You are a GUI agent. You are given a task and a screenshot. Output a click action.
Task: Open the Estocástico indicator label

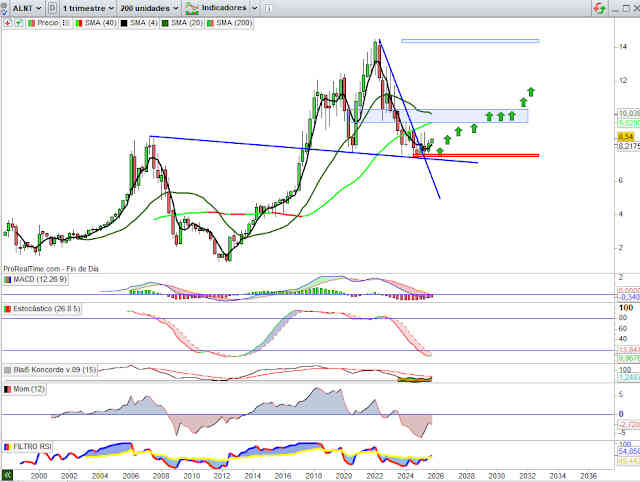40,308
